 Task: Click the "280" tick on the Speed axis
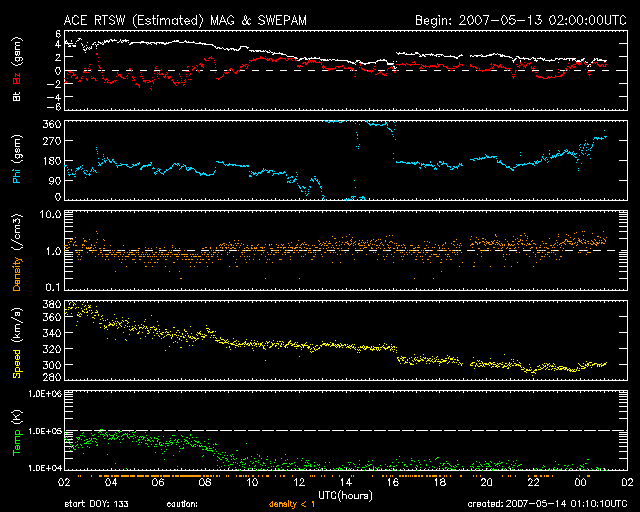click(x=52, y=376)
